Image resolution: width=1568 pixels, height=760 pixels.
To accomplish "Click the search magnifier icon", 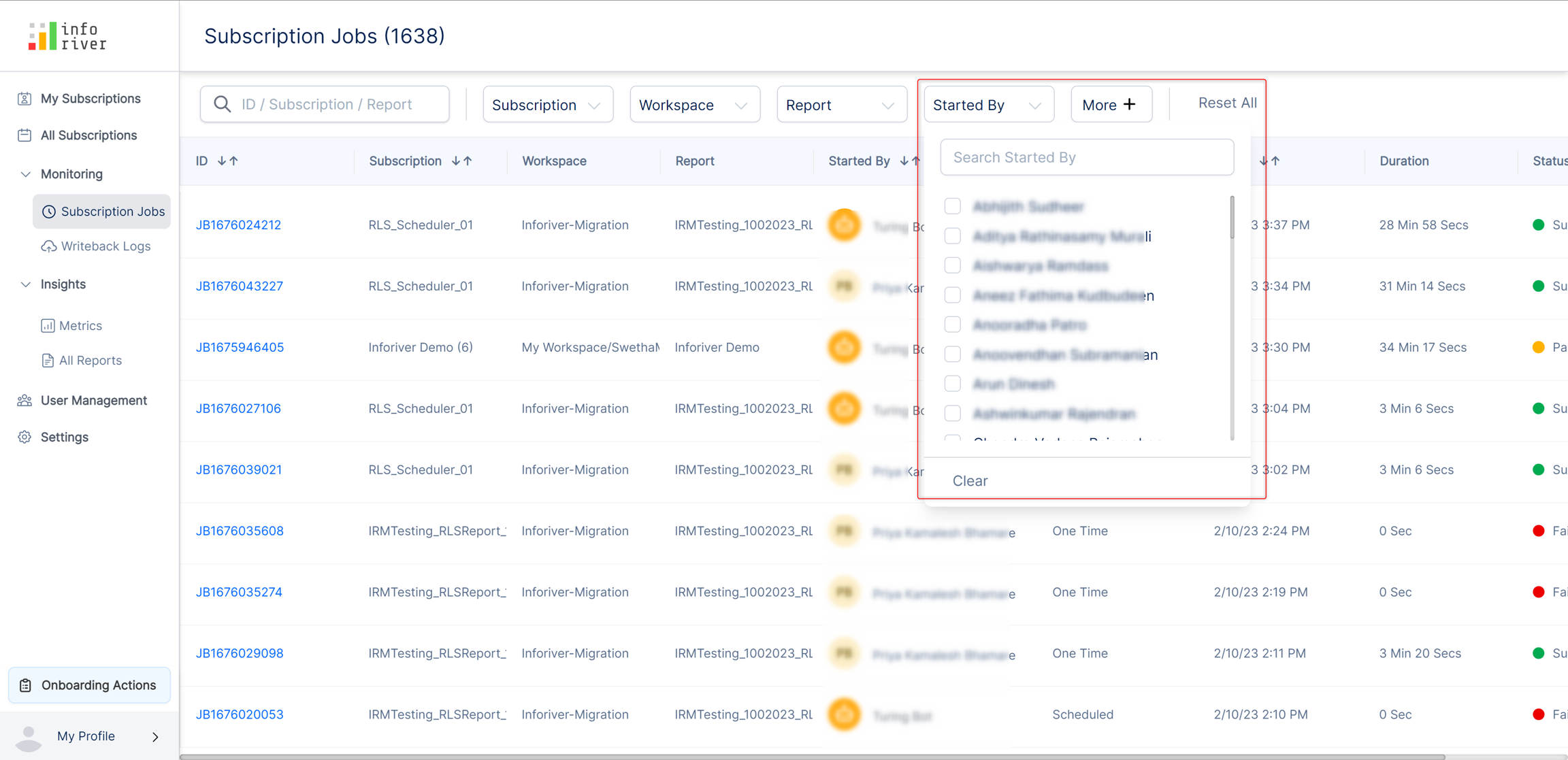I will (x=222, y=104).
